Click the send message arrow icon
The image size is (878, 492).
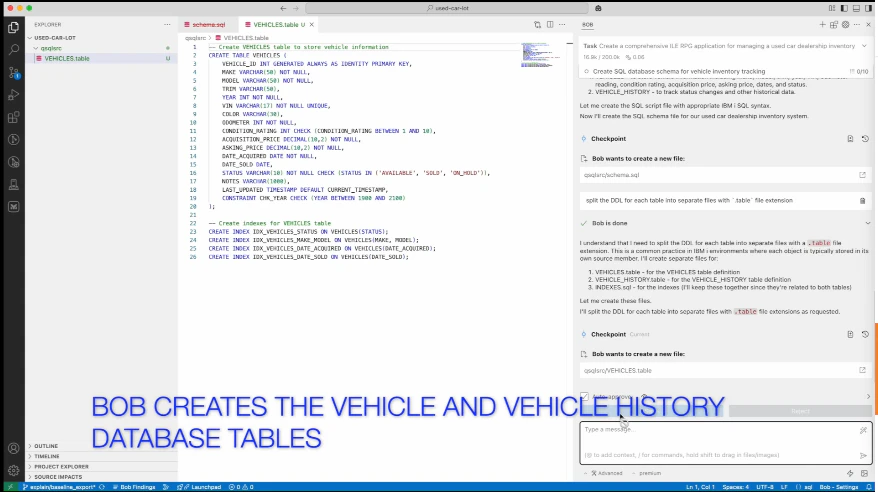tap(863, 455)
